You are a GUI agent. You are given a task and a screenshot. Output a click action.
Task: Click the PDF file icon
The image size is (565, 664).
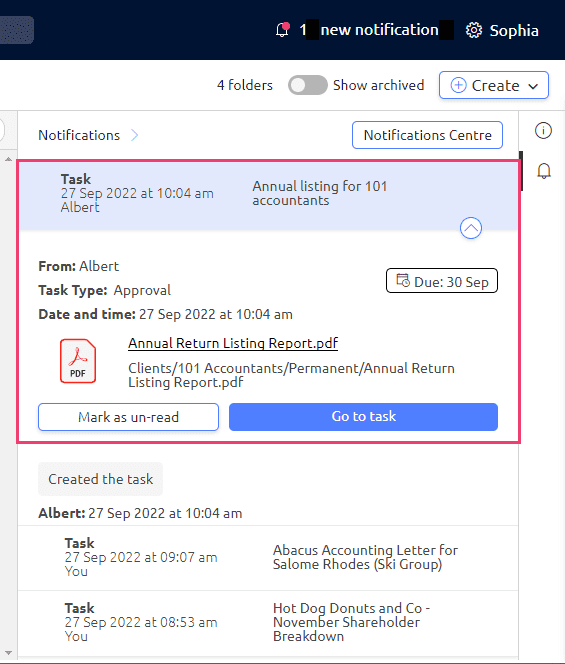pyautogui.click(x=78, y=361)
